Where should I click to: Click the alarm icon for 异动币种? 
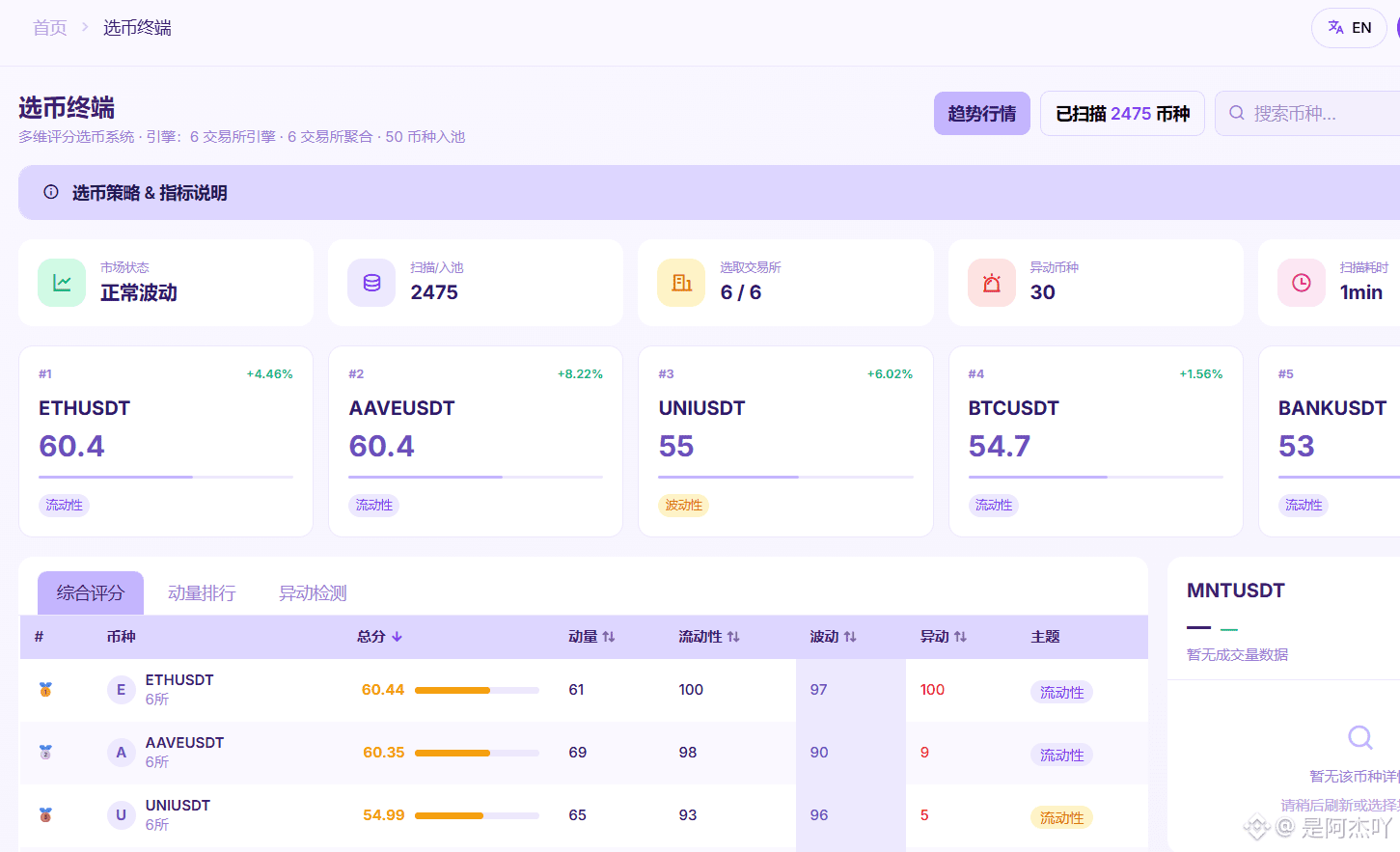coord(992,283)
